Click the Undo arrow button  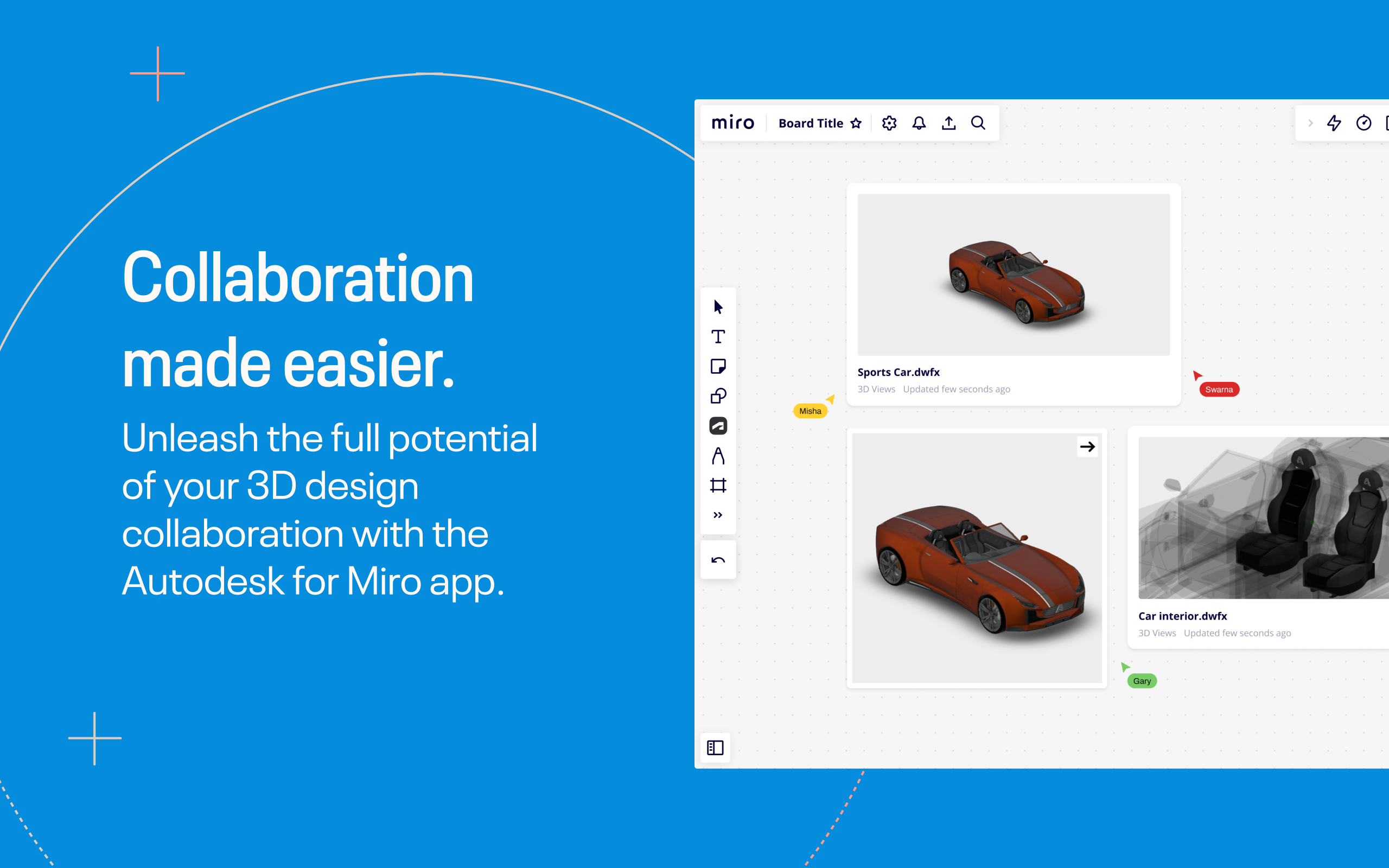[718, 560]
